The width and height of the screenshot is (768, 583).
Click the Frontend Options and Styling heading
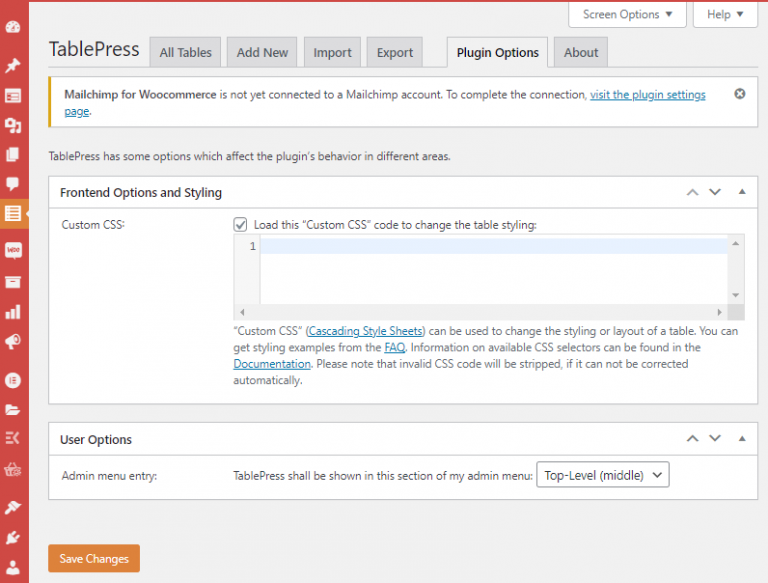pos(141,193)
